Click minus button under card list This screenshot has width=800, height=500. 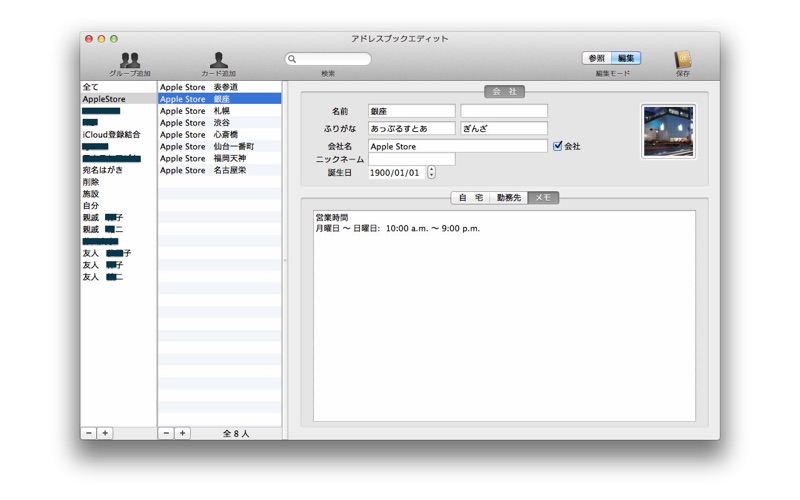point(166,433)
